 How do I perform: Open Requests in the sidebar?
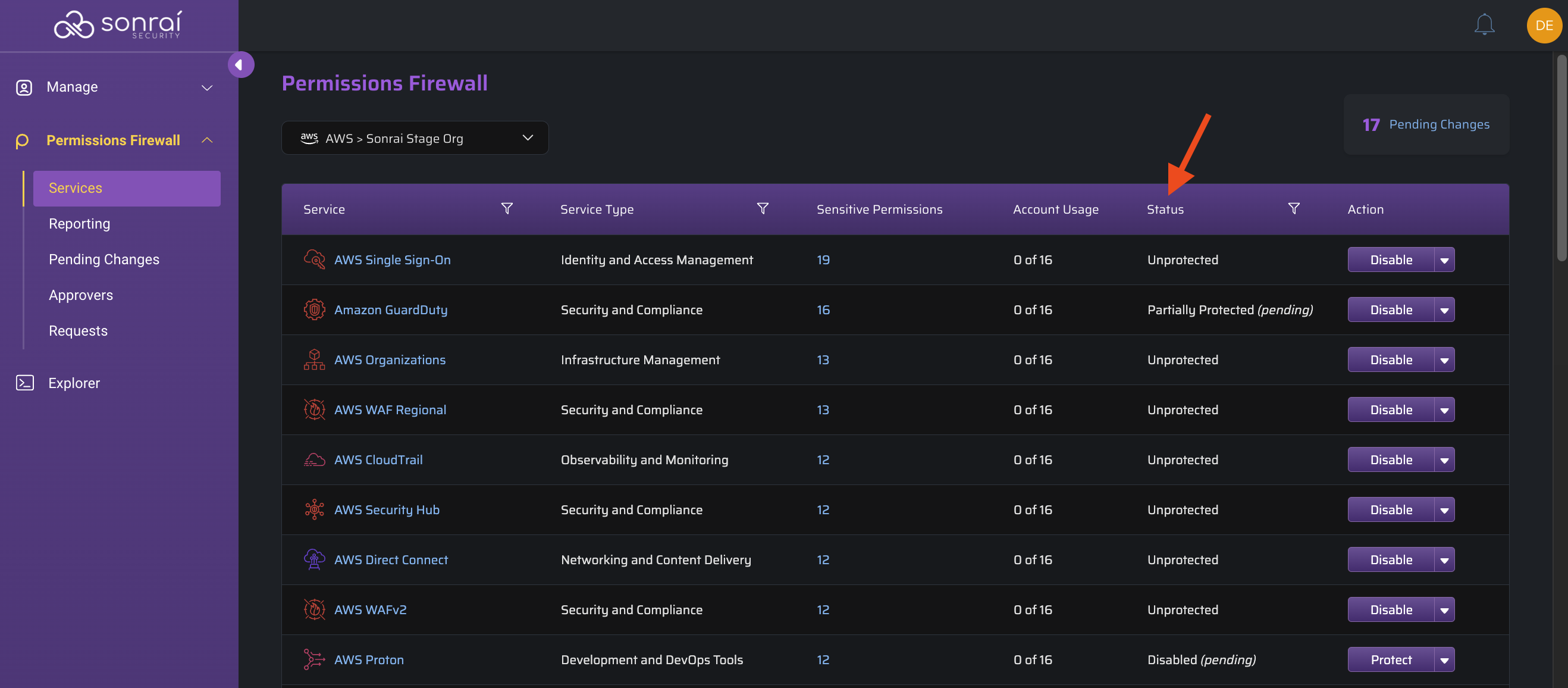[78, 330]
